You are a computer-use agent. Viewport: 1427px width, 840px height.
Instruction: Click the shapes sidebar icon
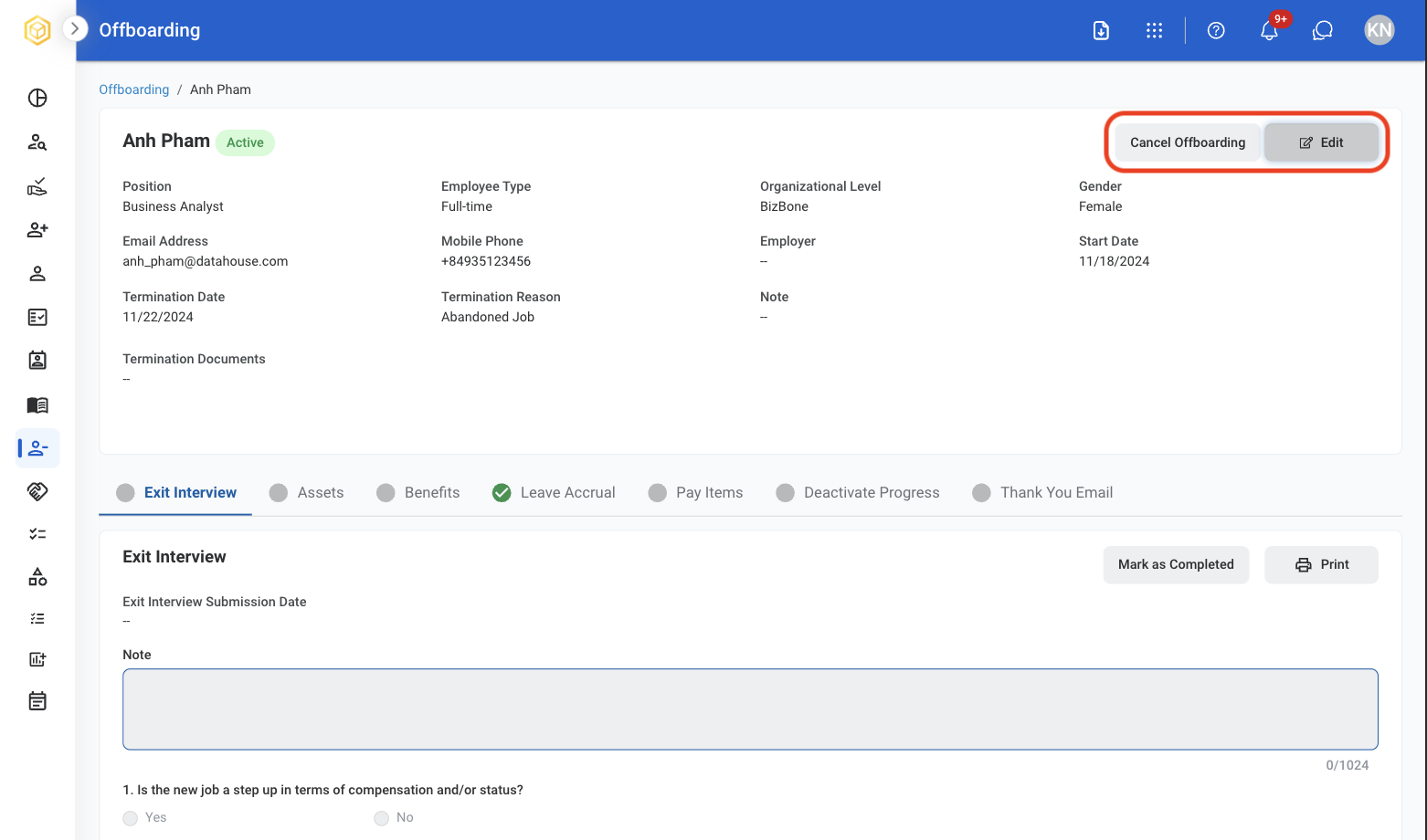[x=37, y=577]
